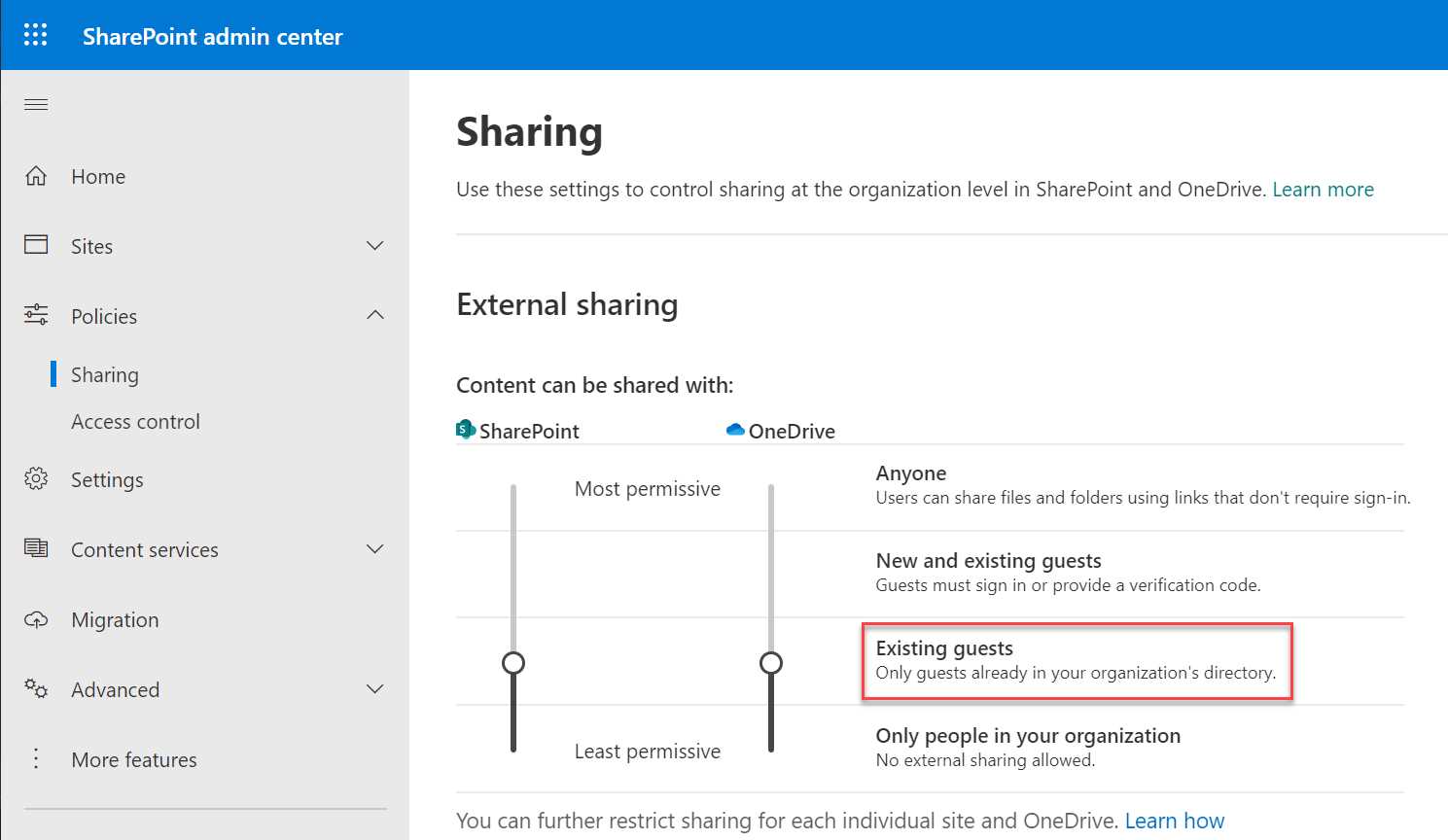
Task: Click the Policies icon
Action: point(35,315)
